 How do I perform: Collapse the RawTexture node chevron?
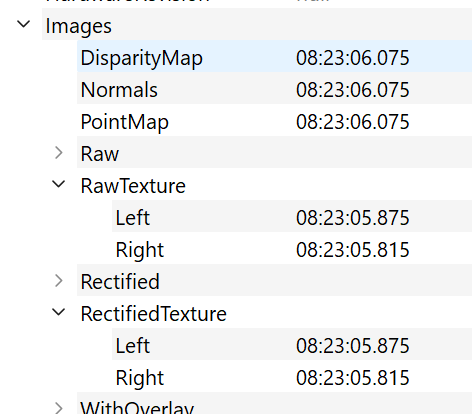click(59, 184)
